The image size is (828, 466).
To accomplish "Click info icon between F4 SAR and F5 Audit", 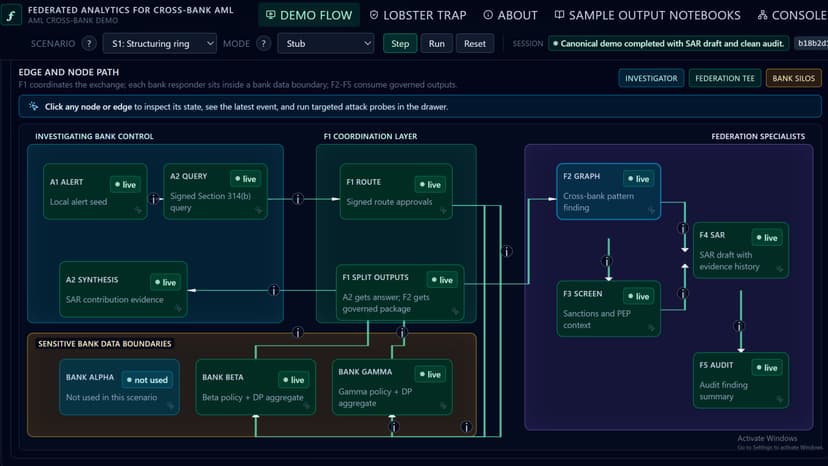I will (739, 326).
